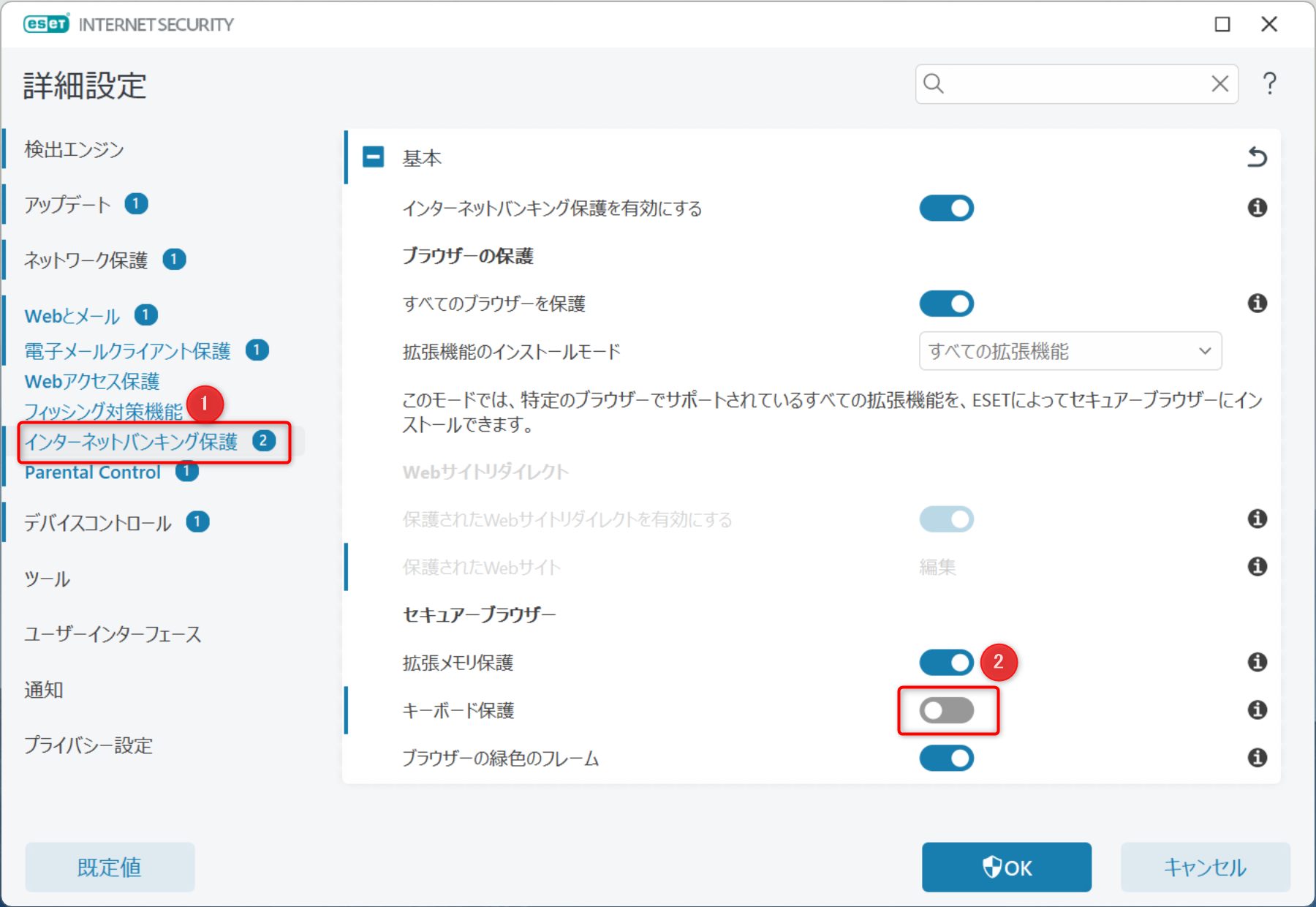
Task: Open プライバシー設定 category
Action: point(88,745)
